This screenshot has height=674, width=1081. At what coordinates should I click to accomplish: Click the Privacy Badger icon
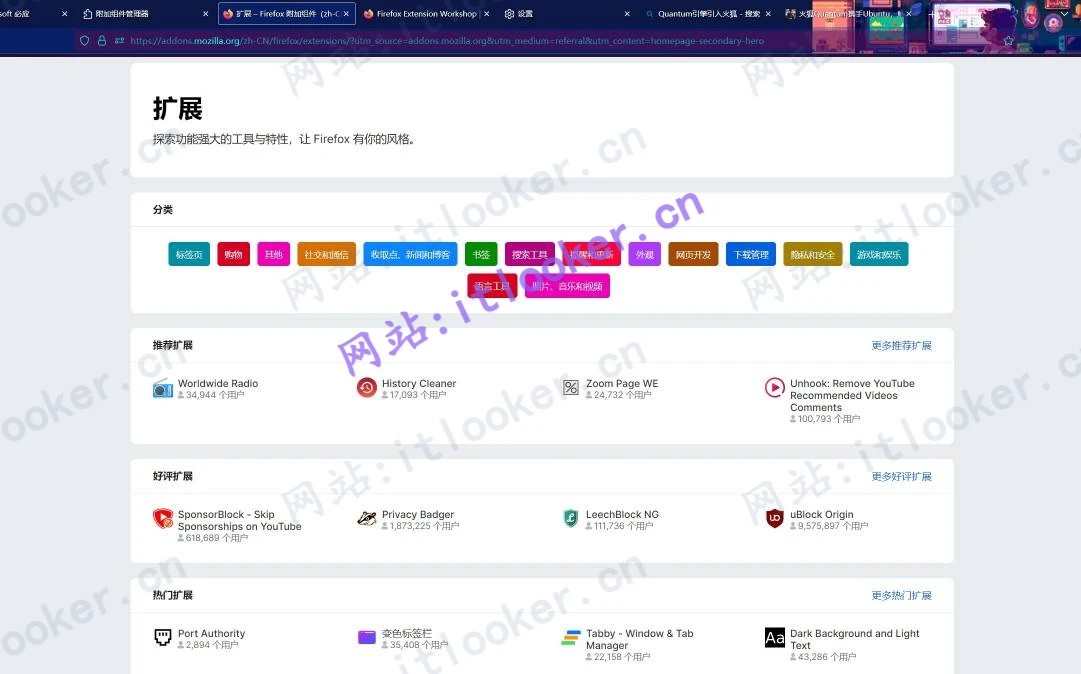point(367,518)
